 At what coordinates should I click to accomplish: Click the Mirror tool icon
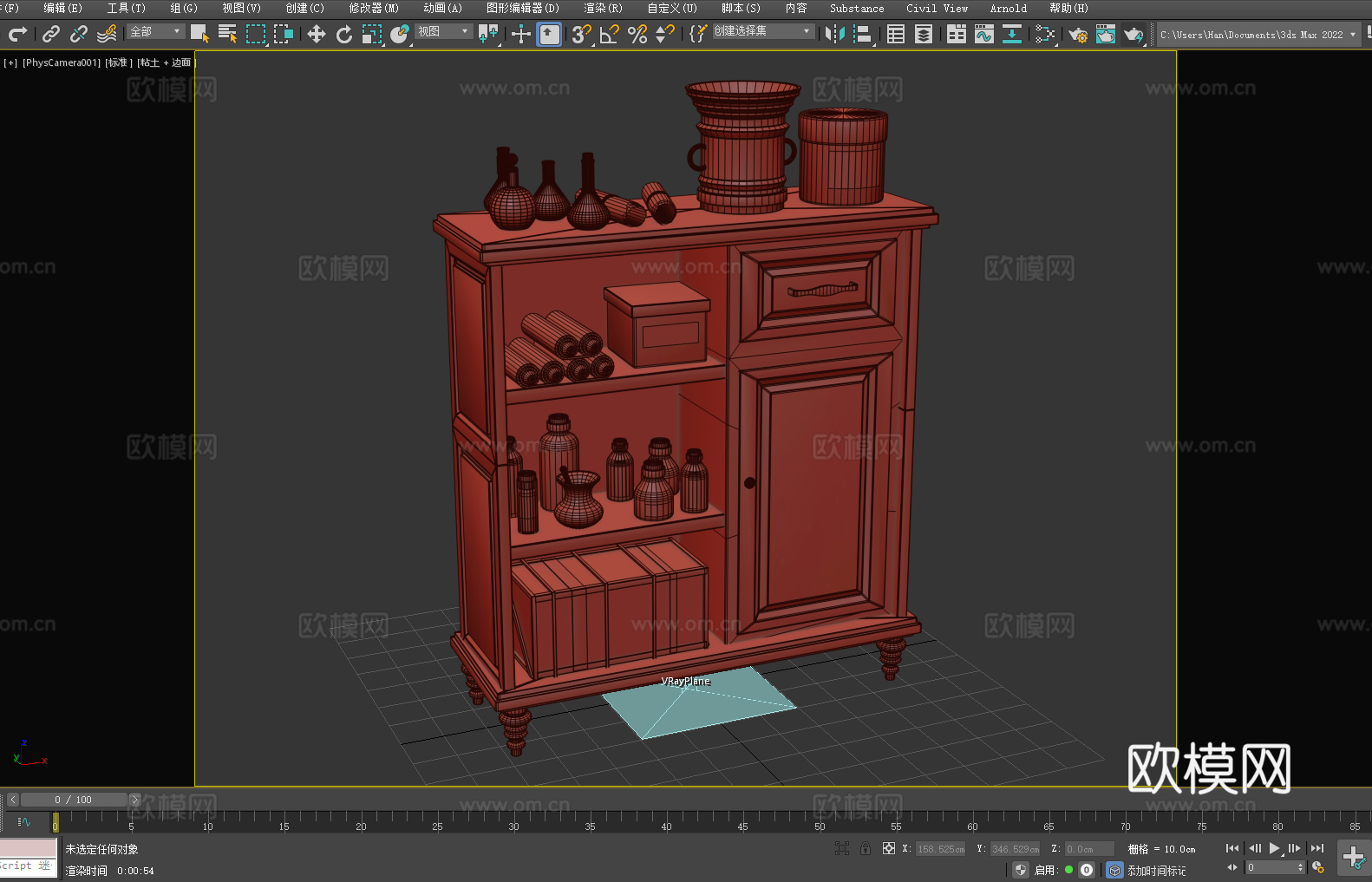click(x=835, y=34)
